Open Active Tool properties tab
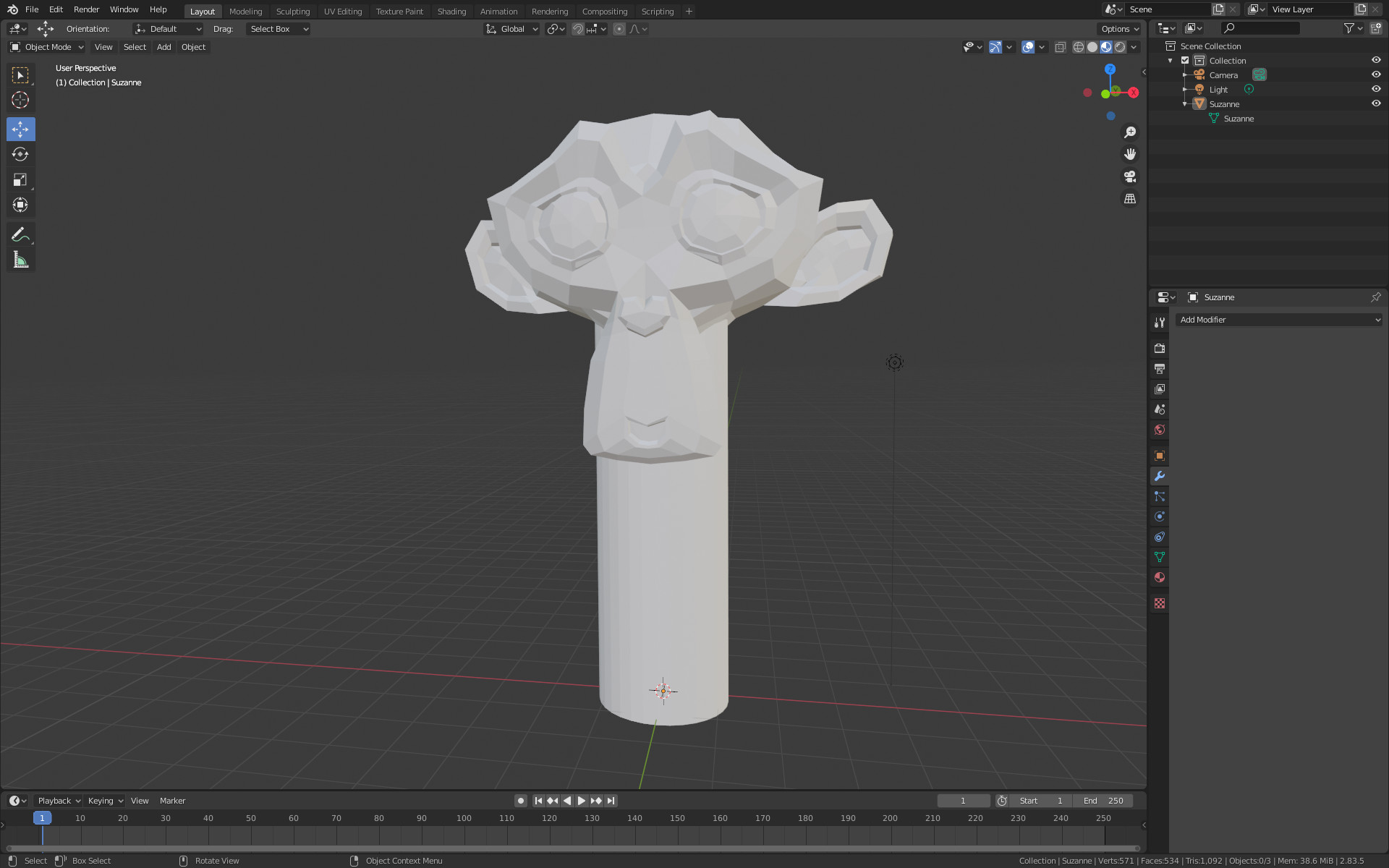Viewport: 1389px width, 868px height. click(1160, 323)
